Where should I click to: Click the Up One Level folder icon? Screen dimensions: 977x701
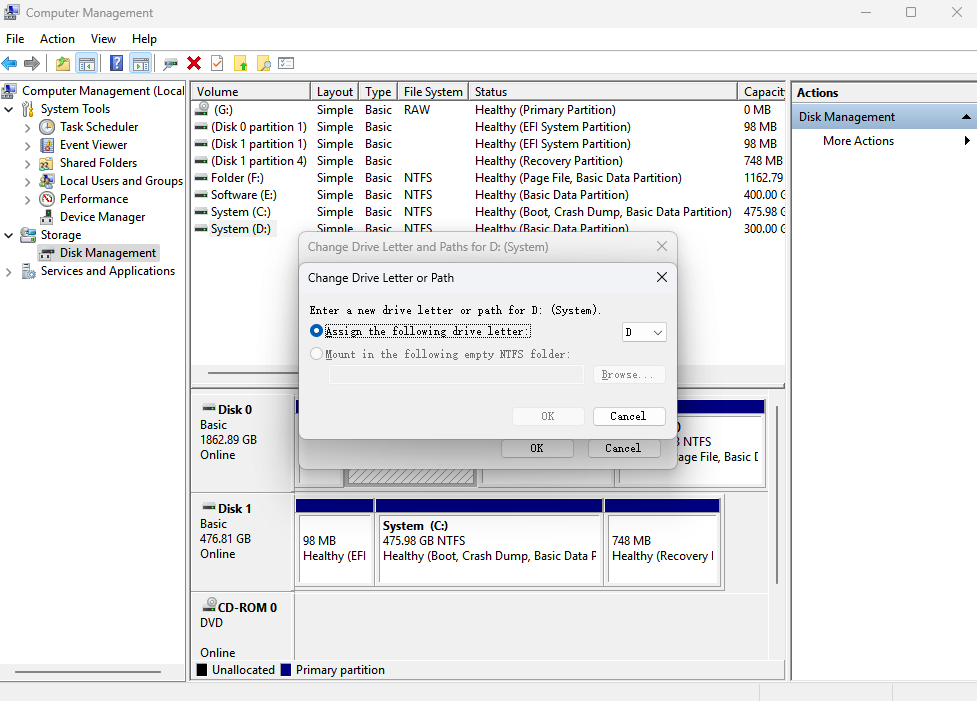coord(63,63)
